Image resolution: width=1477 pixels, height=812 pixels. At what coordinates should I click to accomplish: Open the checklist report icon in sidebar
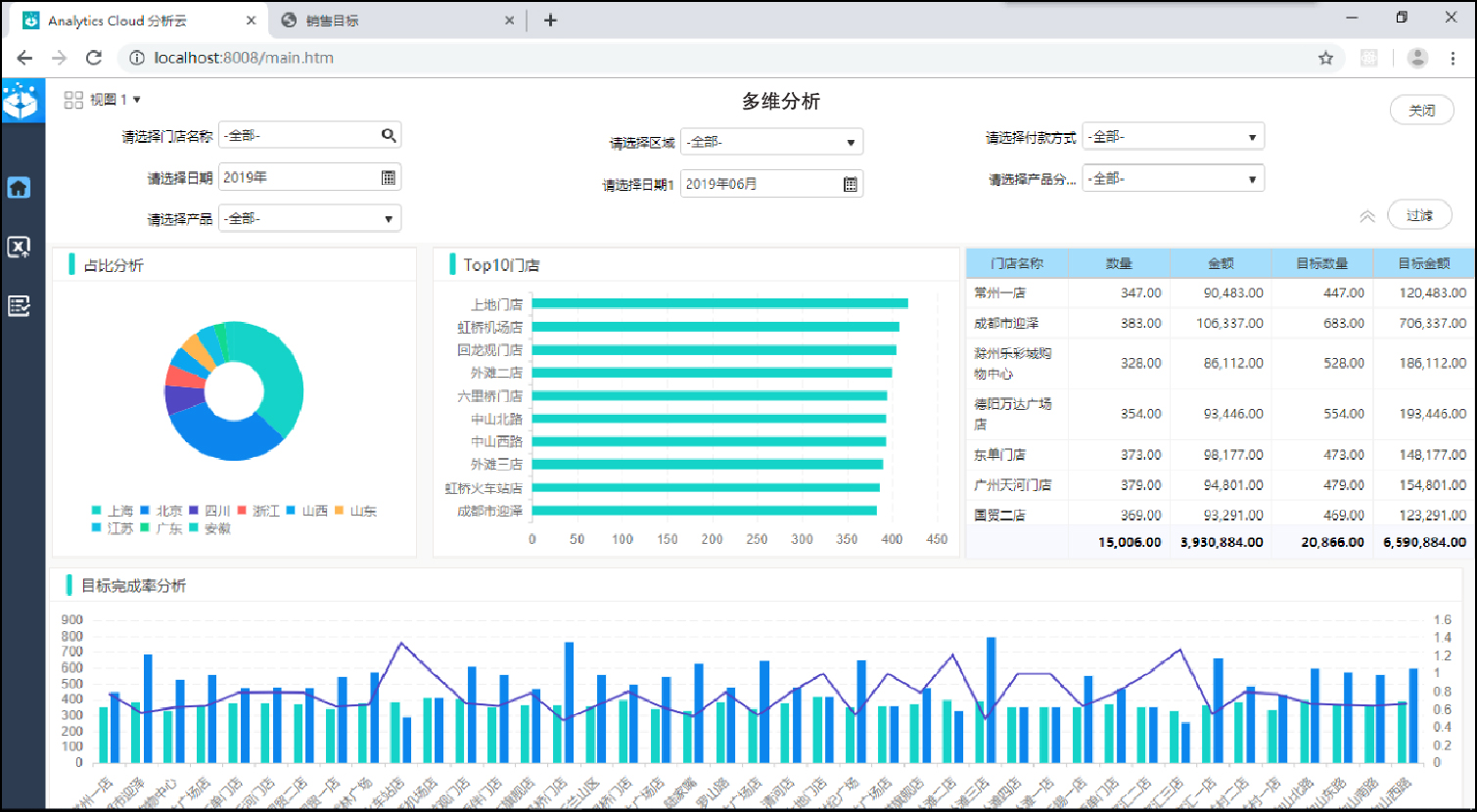[x=20, y=306]
